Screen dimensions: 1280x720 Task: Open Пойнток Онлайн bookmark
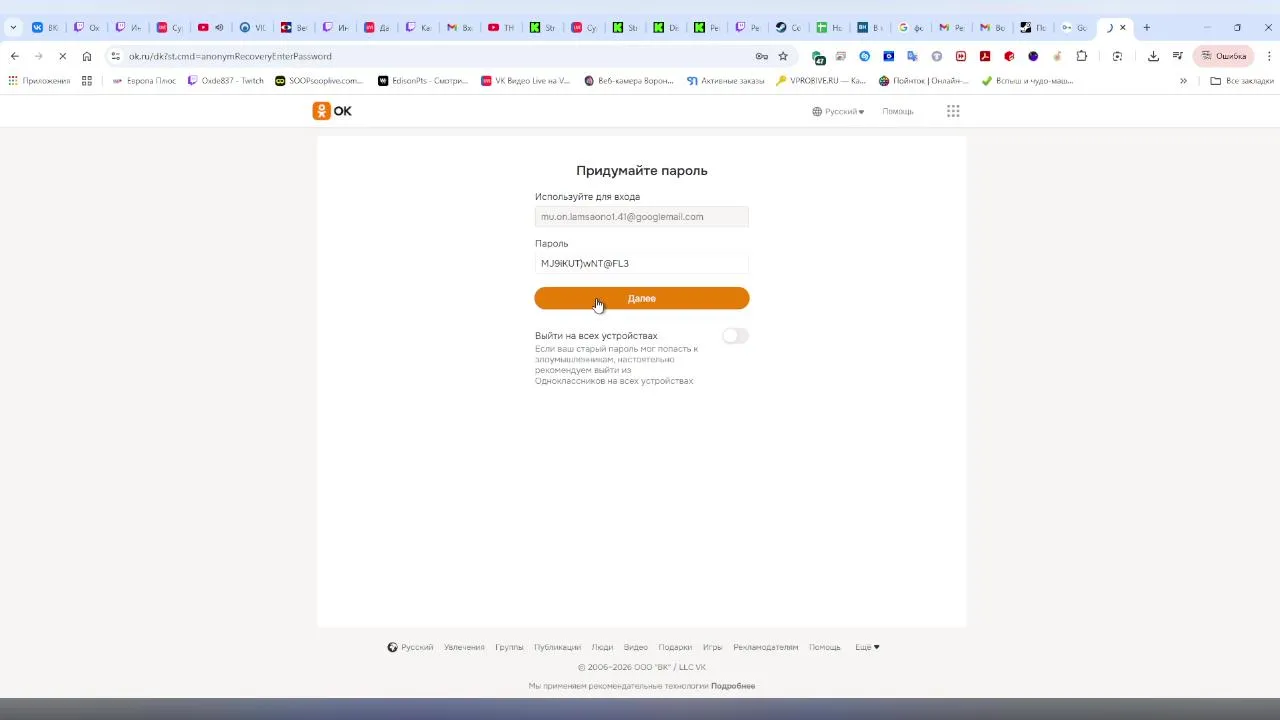click(924, 80)
